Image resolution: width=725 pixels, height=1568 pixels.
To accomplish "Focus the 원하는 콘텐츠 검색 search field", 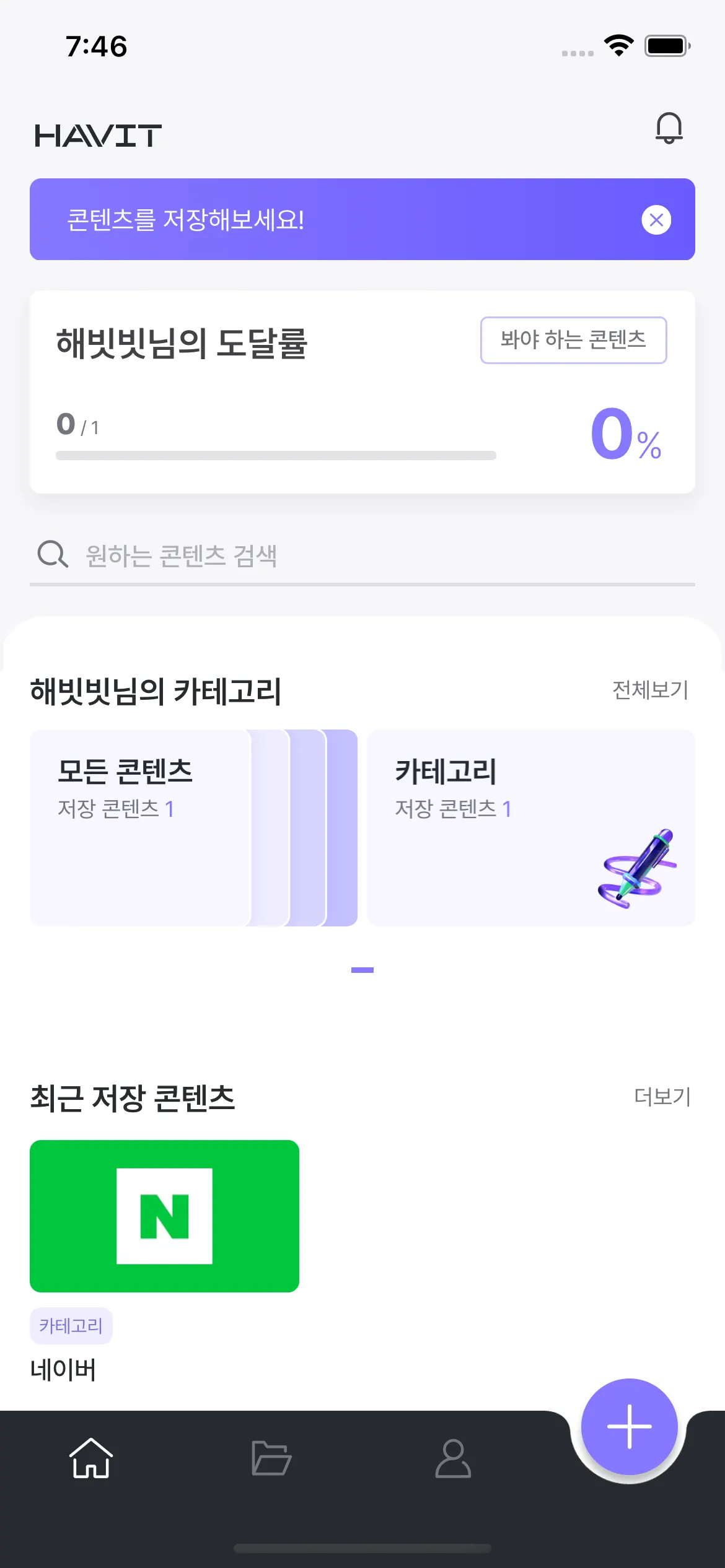I will coord(372,555).
